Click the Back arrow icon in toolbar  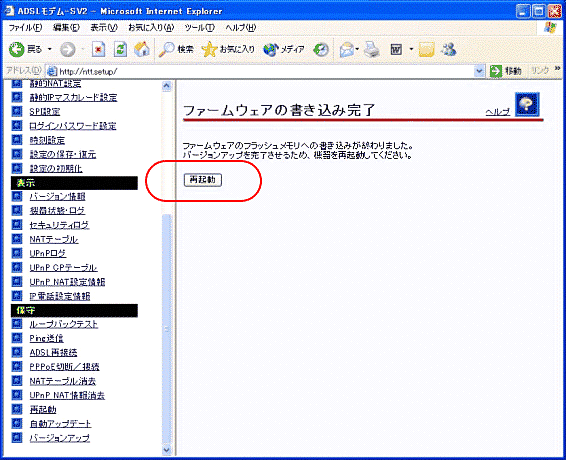tap(16, 49)
